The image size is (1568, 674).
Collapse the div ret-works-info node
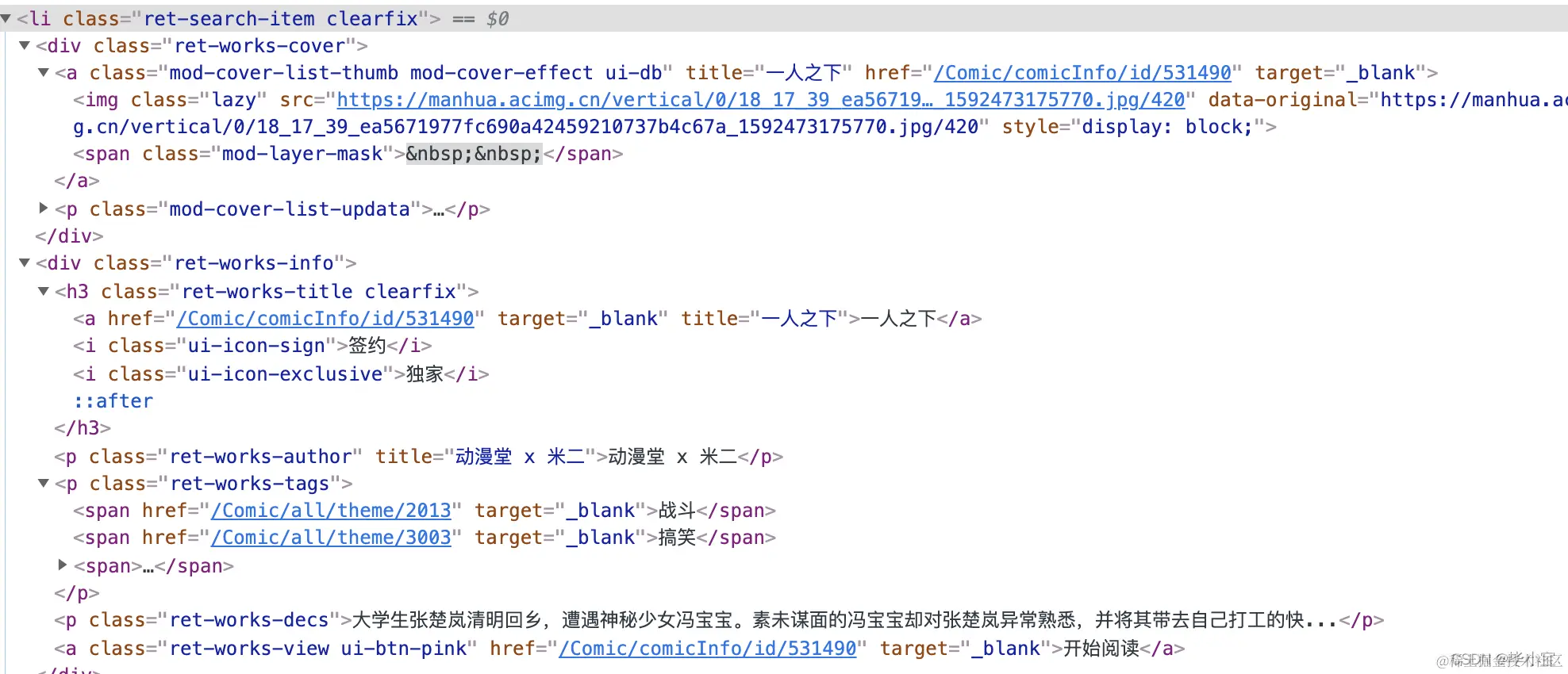point(25,262)
